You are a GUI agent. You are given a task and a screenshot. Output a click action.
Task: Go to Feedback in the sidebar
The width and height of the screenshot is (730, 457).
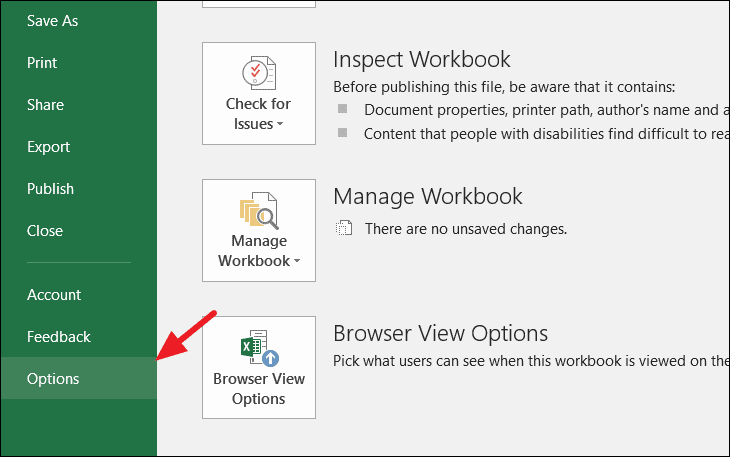(x=58, y=337)
